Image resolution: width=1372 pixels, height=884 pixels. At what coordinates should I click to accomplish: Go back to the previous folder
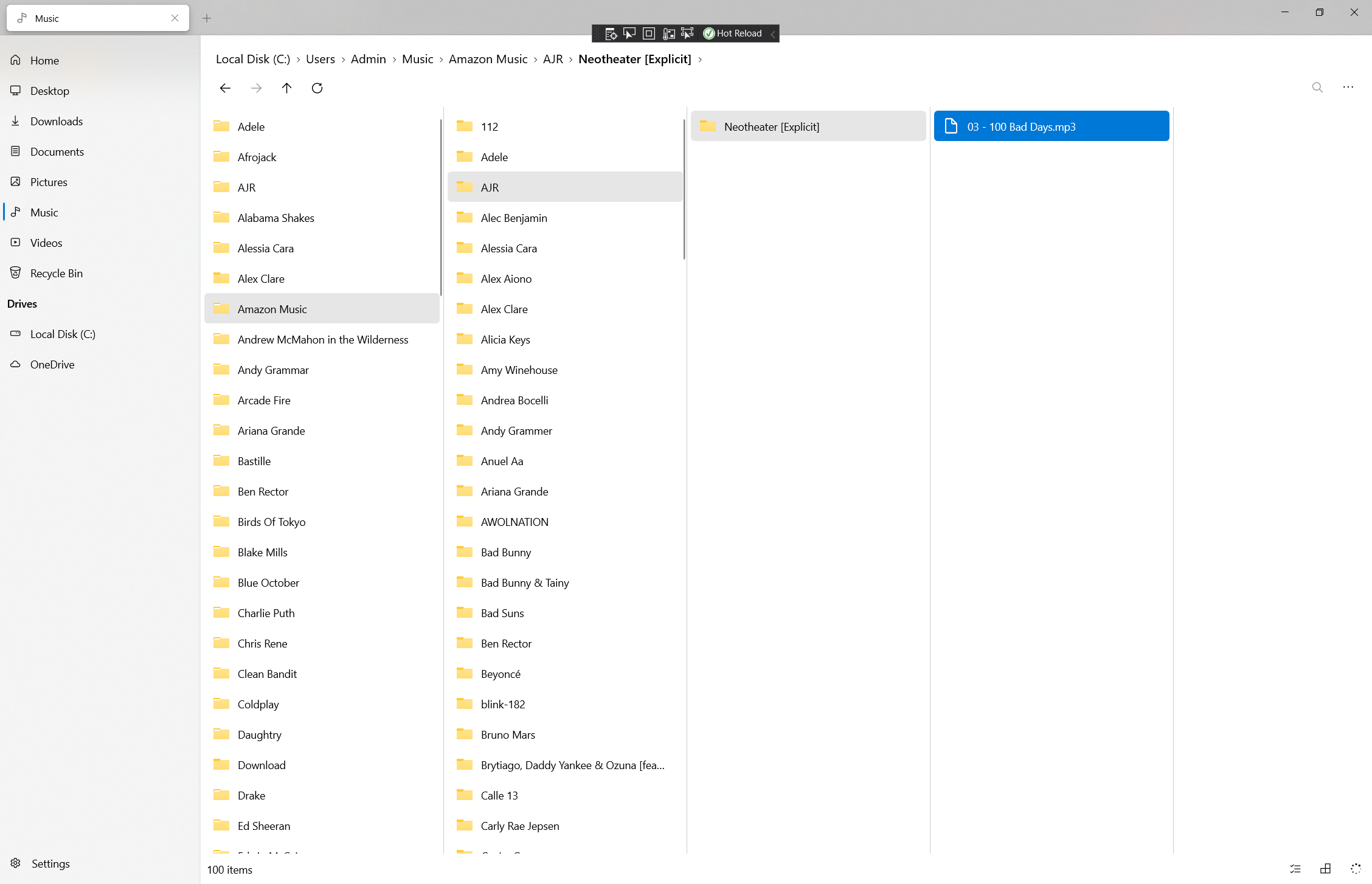225,88
